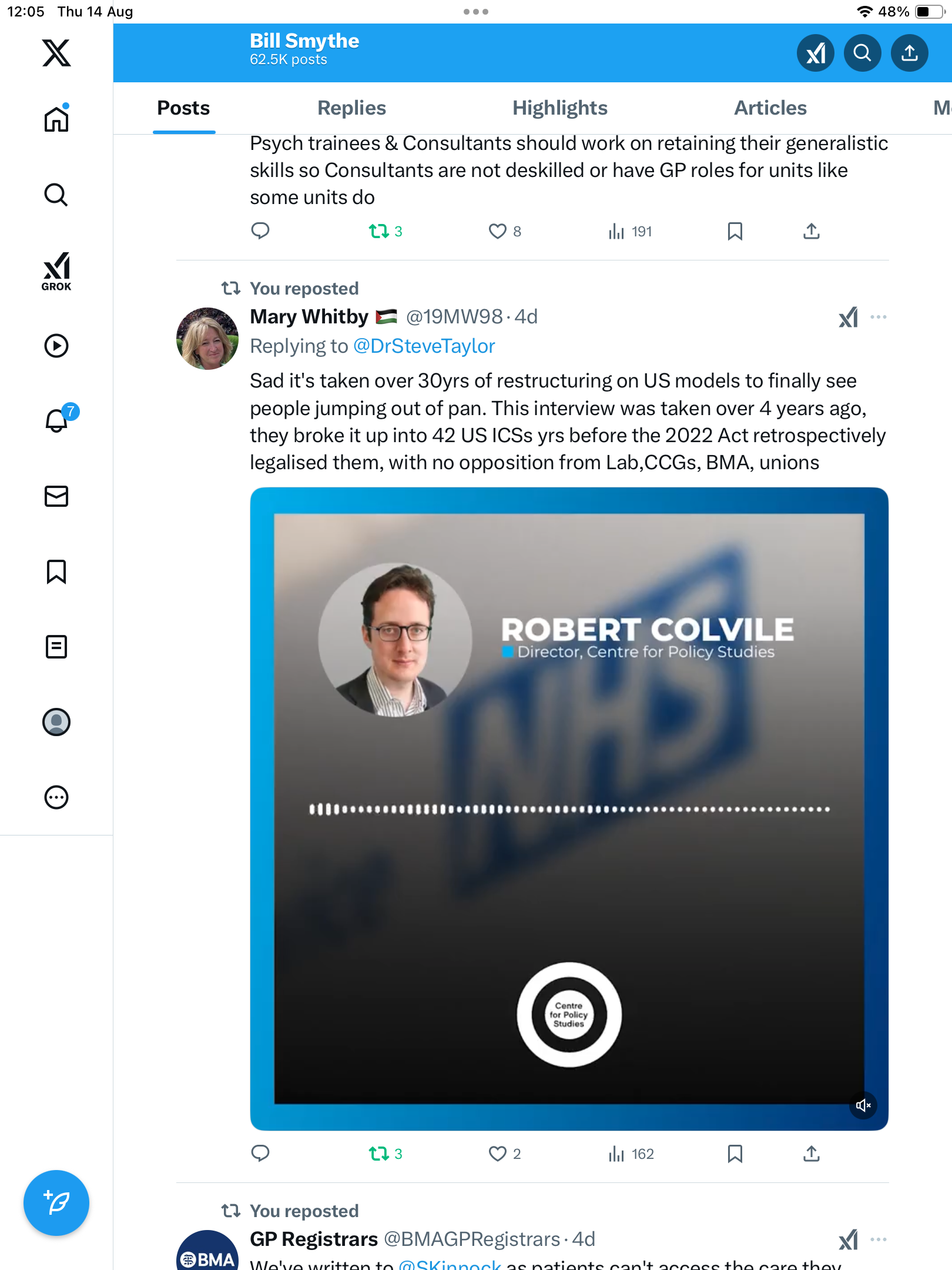Open the @DrSteveTaylor mention link
The width and height of the screenshot is (952, 1270).
click(424, 346)
